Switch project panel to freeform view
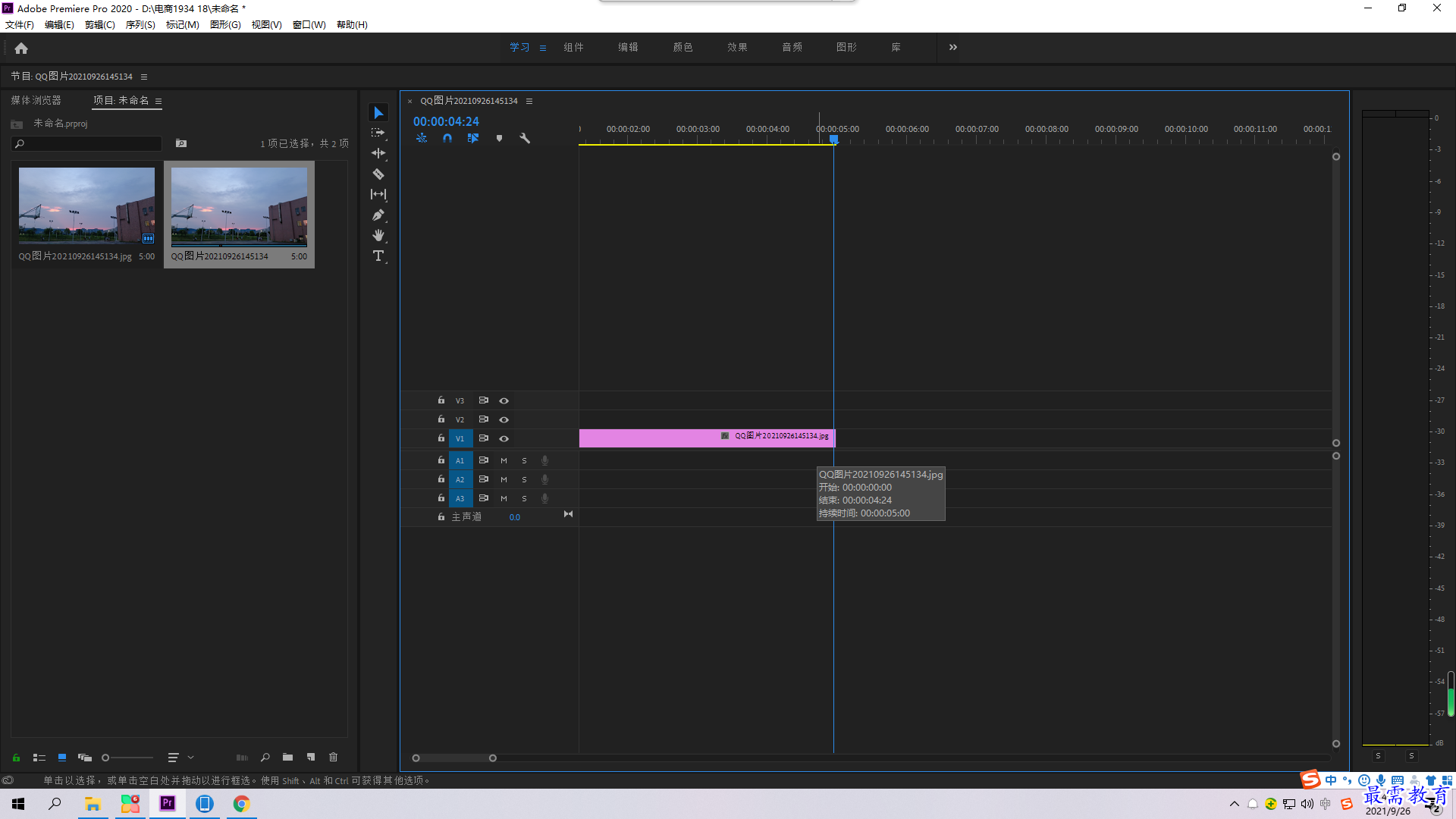This screenshot has height=819, width=1456. tap(85, 758)
